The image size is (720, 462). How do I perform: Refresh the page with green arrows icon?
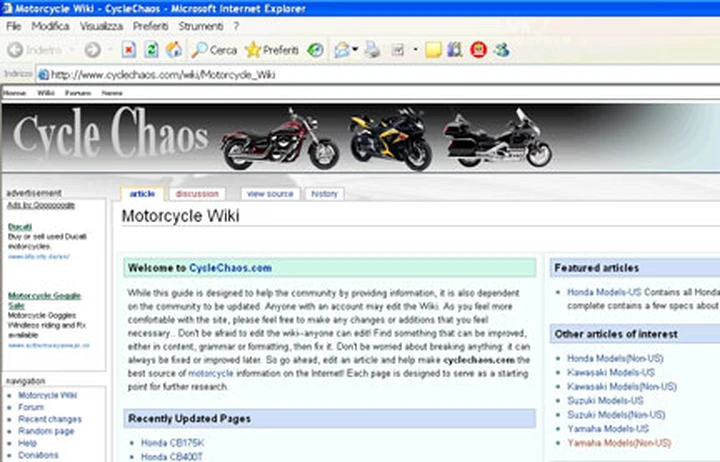(151, 50)
